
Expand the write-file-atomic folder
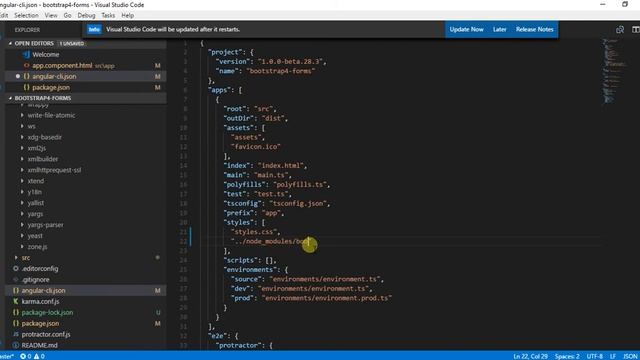(x=51, y=116)
